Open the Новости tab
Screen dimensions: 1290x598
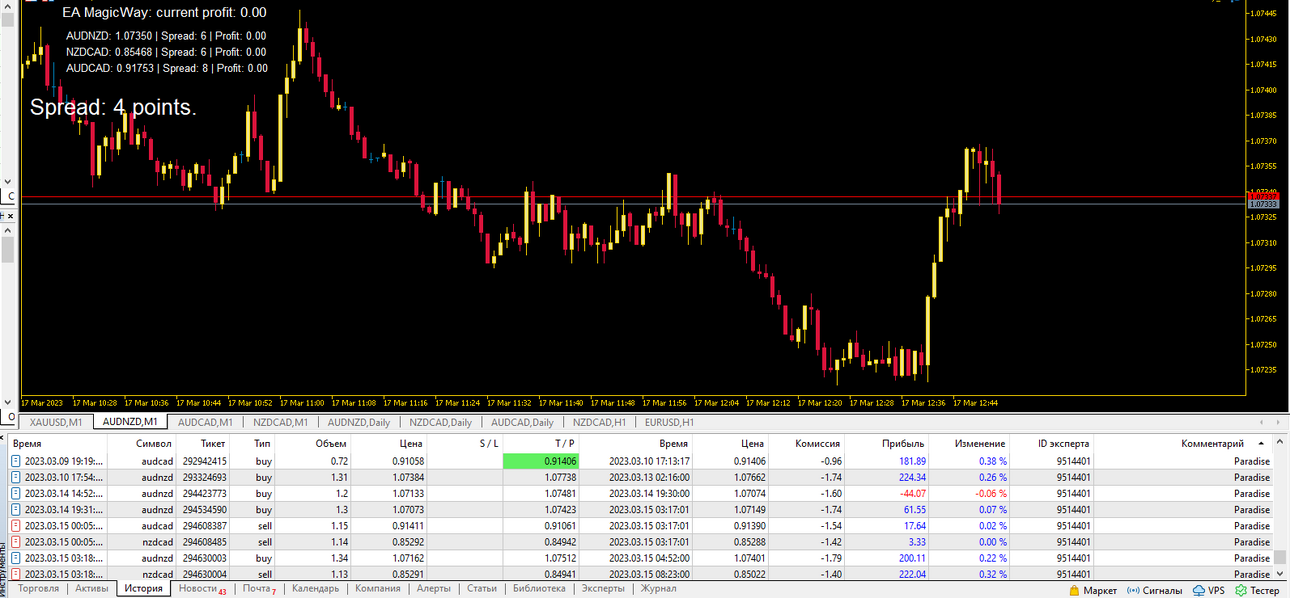pyautogui.click(x=201, y=589)
